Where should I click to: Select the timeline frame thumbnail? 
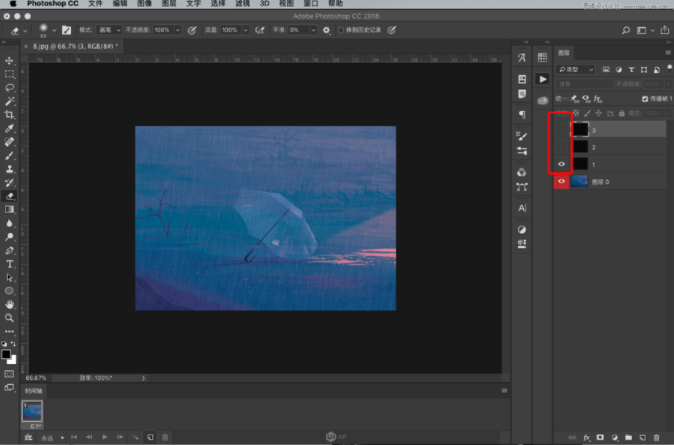(32, 410)
